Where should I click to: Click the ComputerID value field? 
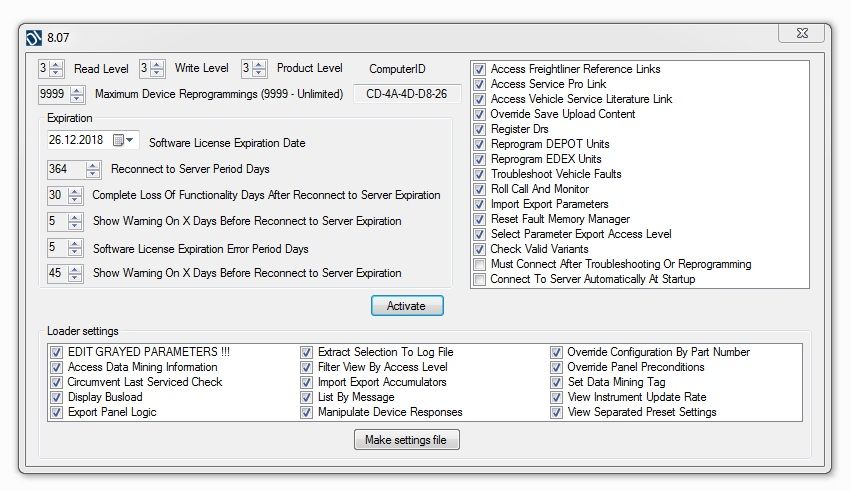(407, 94)
